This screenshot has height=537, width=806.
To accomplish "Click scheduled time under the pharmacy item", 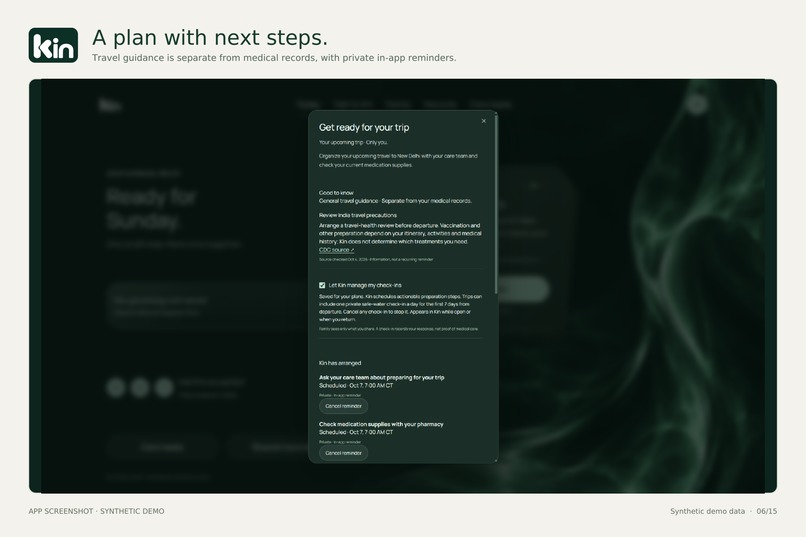I will tap(356, 432).
